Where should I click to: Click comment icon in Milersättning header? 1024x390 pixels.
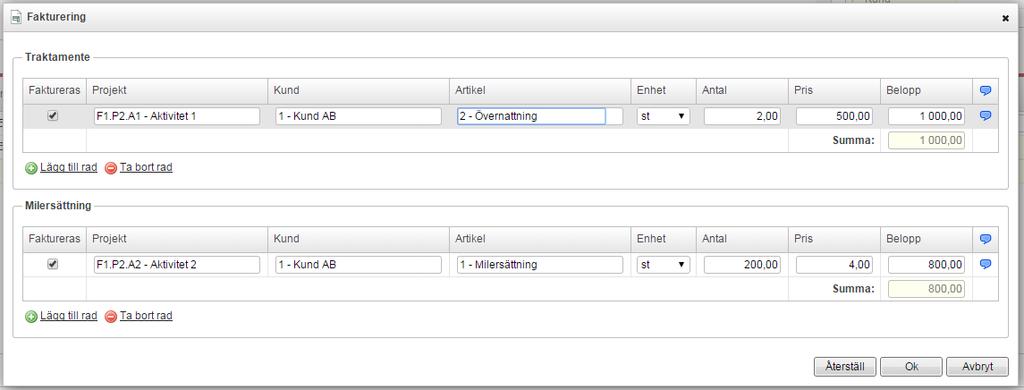click(x=985, y=239)
